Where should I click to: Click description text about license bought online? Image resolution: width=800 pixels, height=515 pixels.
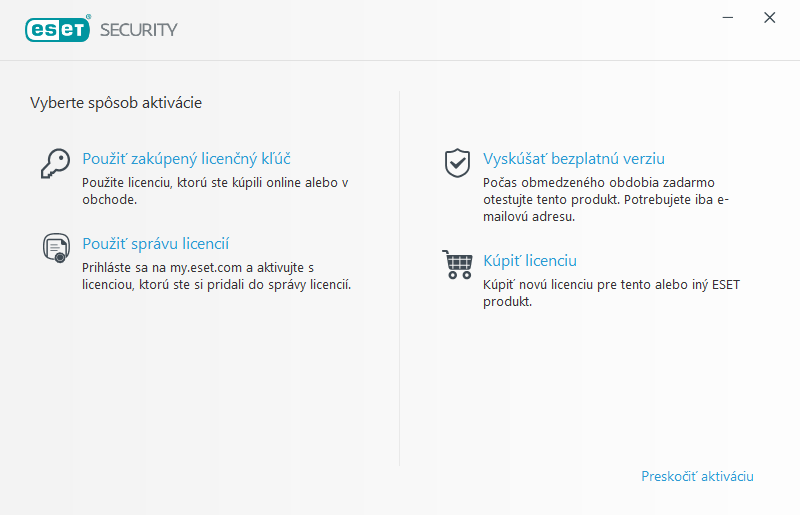(214, 191)
